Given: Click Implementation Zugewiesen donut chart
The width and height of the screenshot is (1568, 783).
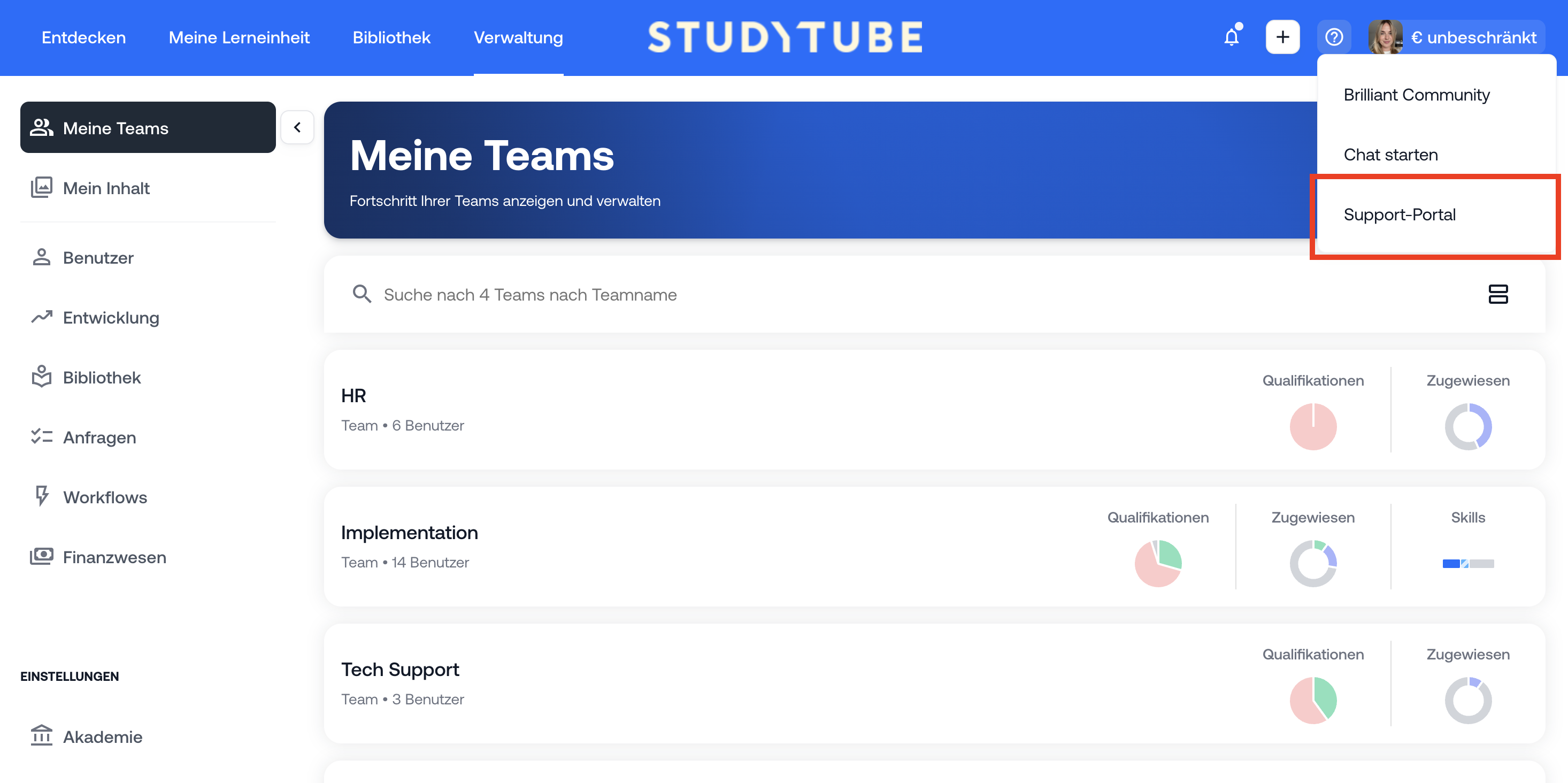Looking at the screenshot, I should 1313,563.
